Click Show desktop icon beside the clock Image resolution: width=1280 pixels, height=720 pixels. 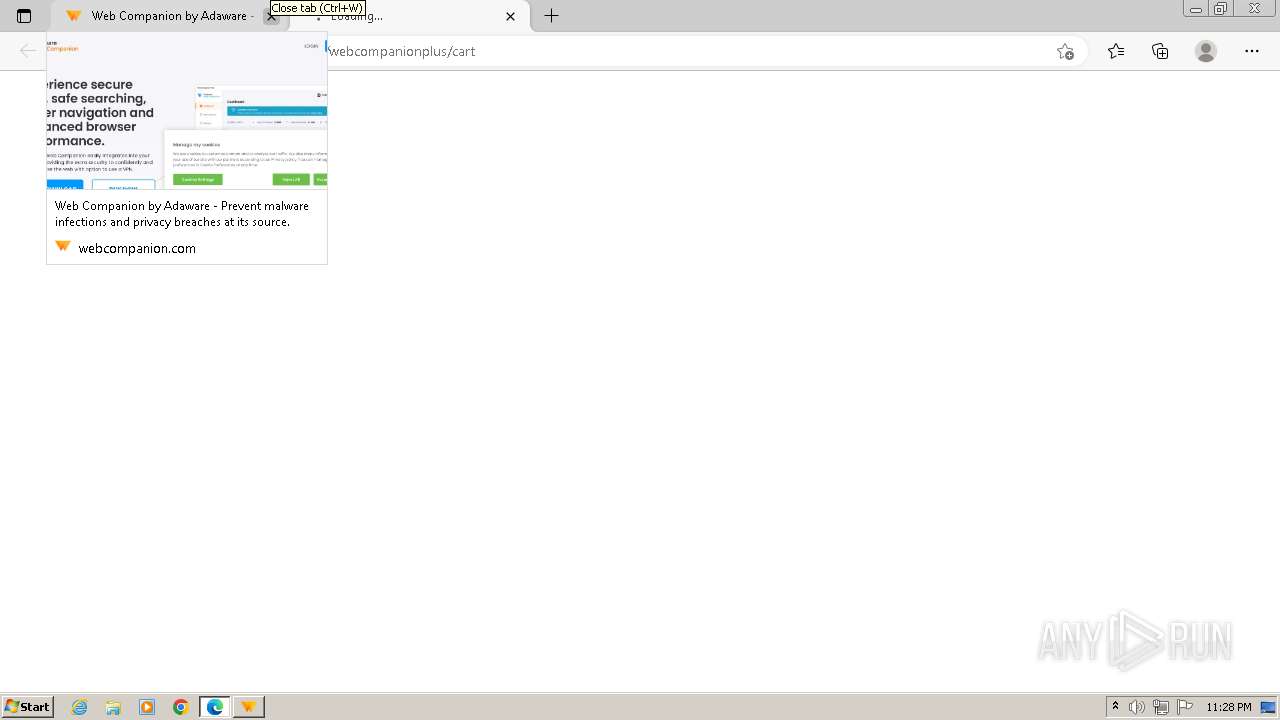[1268, 707]
